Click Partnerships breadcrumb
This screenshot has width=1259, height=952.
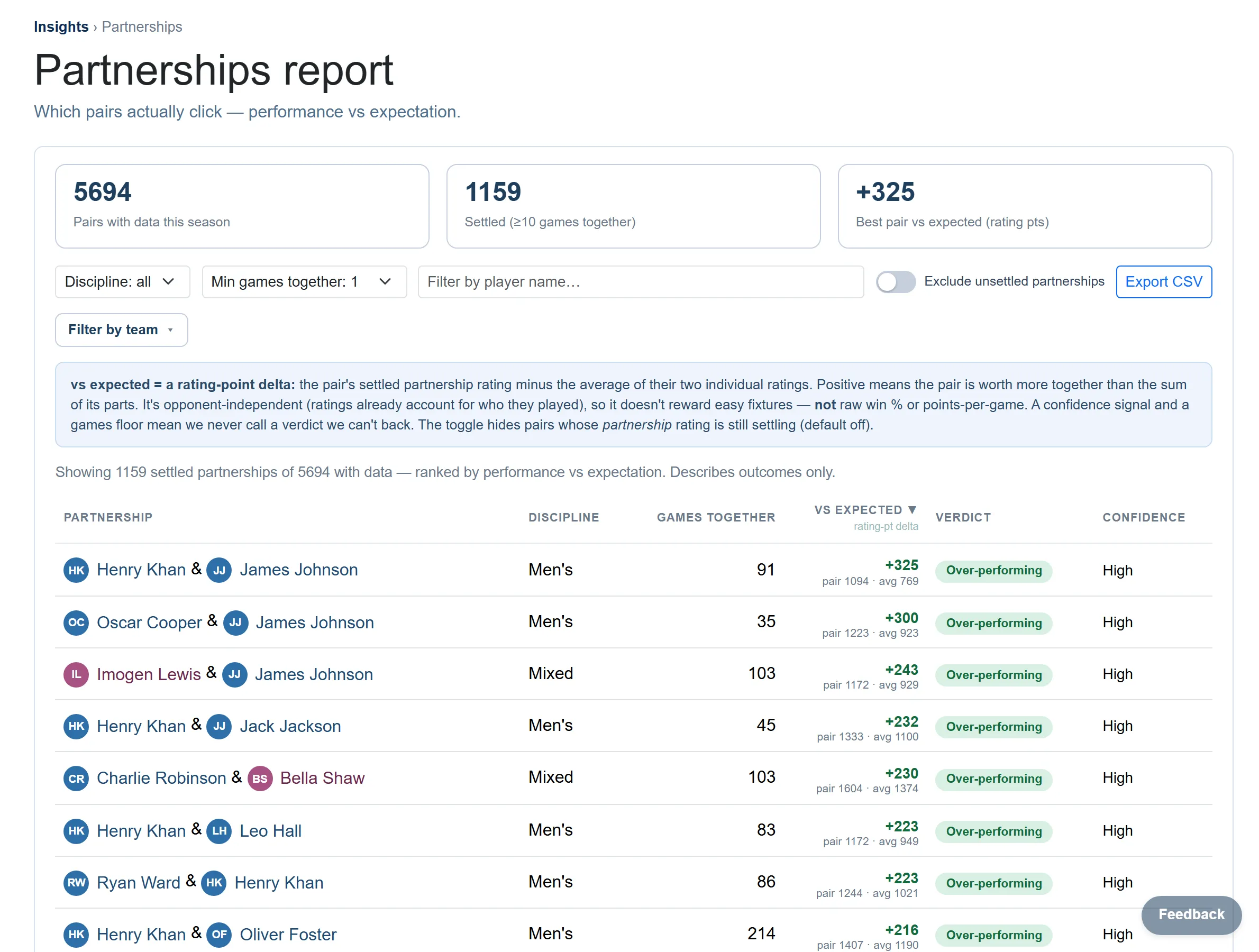[142, 27]
